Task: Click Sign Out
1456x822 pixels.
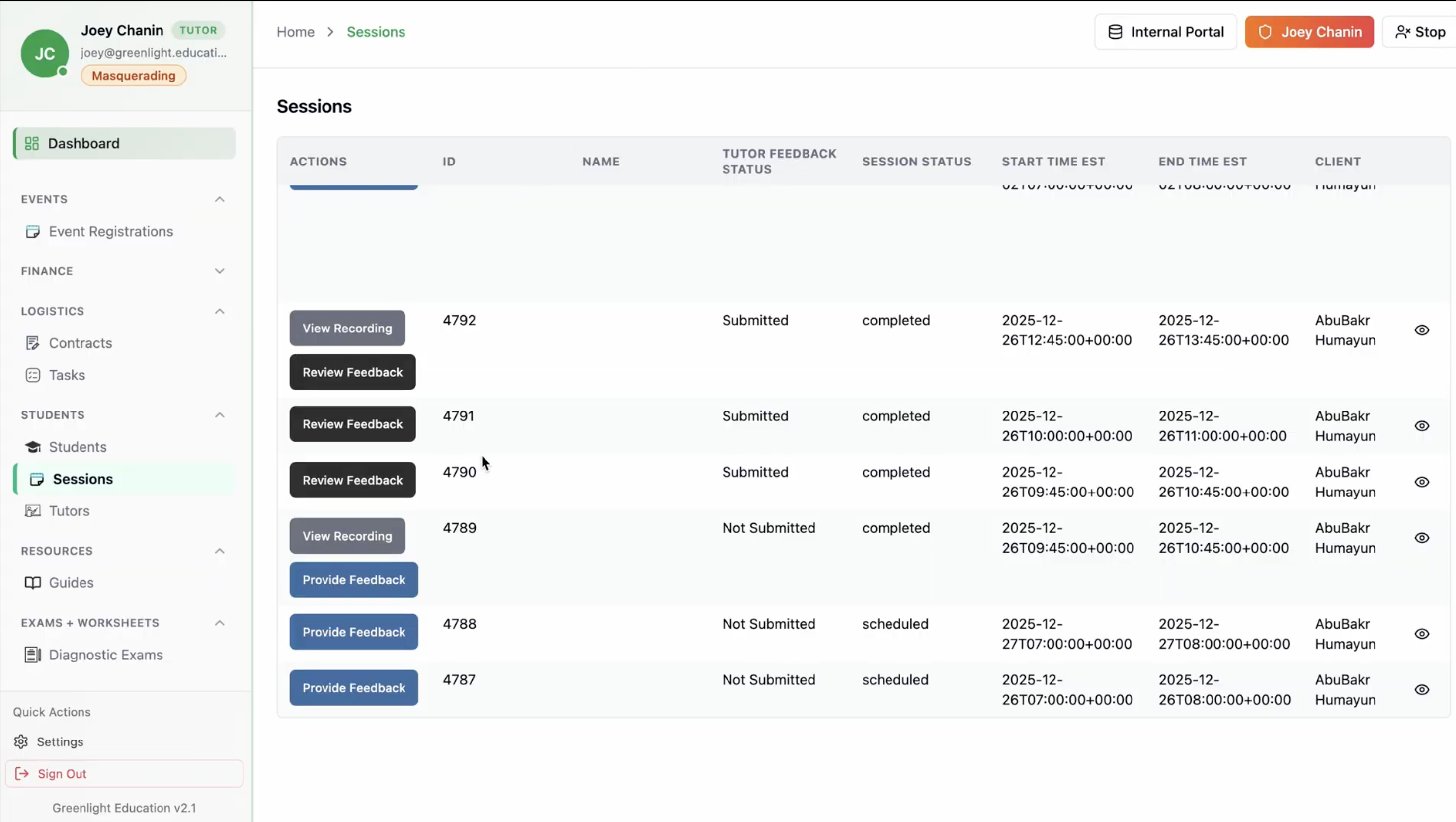Action: 124,773
